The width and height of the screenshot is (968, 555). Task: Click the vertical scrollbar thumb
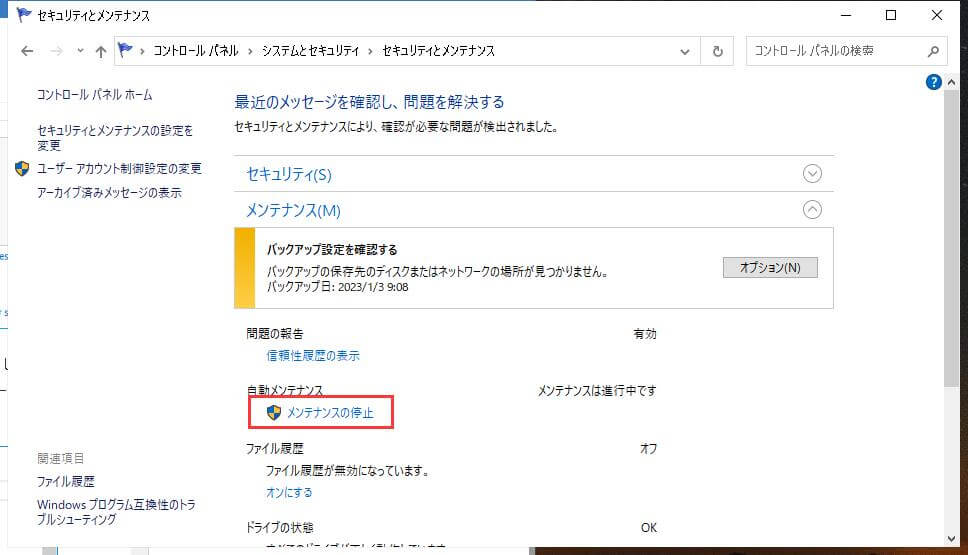click(951, 238)
